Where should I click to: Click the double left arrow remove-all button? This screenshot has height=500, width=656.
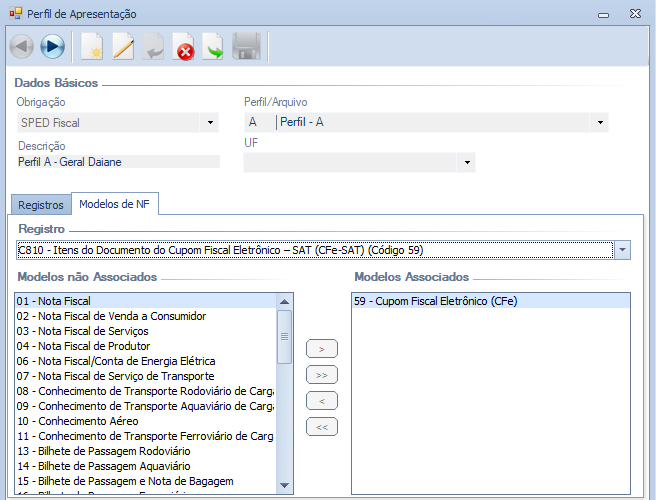pos(321,427)
